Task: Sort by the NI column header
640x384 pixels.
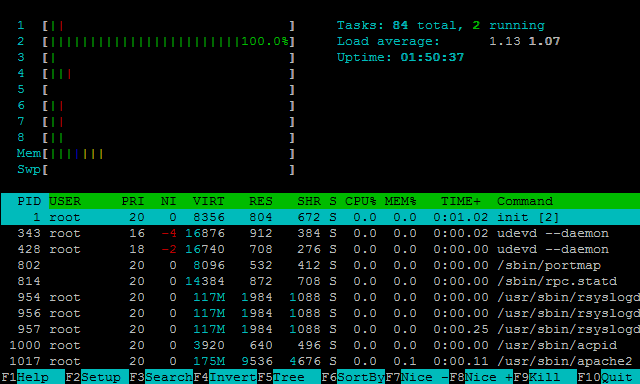Action: 168,201
